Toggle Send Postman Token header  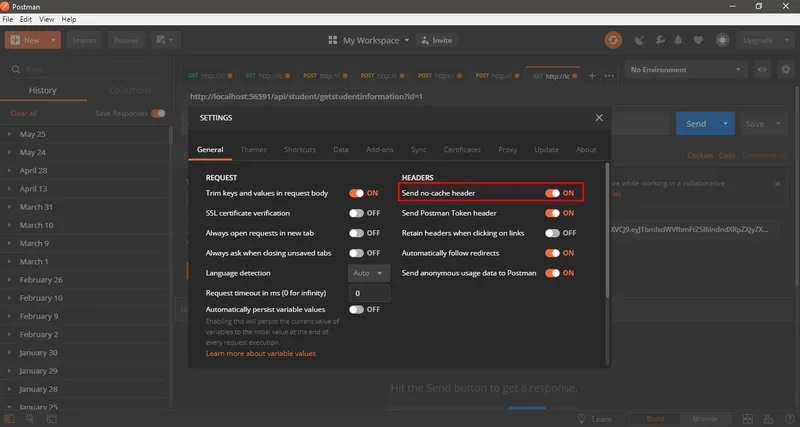coord(552,213)
